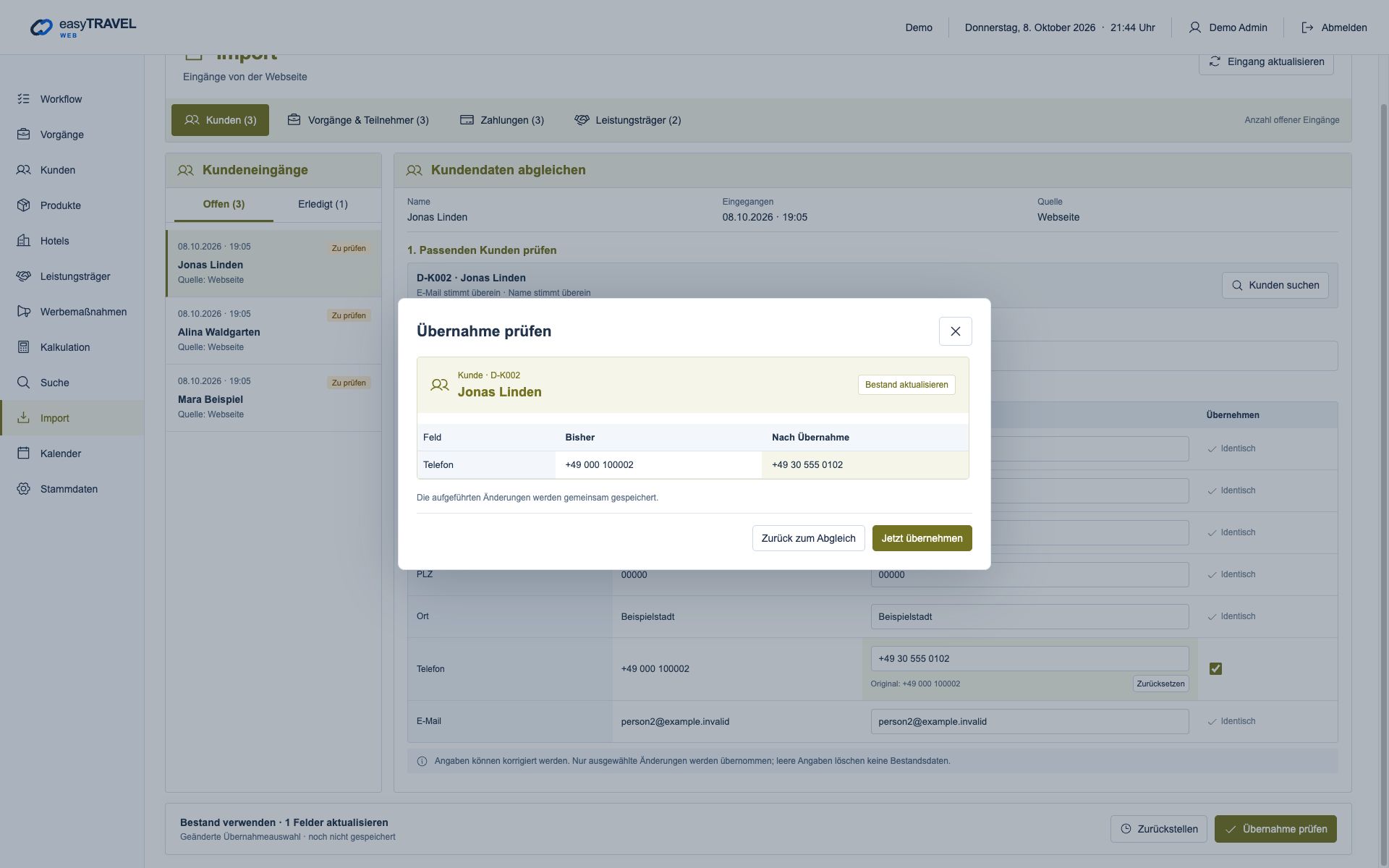
Task: Switch to Vorgänge & Teilnehmer (3) tab
Action: pos(358,120)
